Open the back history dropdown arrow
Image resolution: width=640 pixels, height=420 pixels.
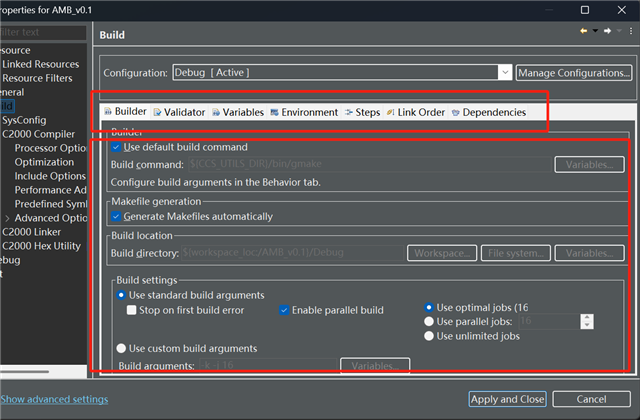[595, 32]
